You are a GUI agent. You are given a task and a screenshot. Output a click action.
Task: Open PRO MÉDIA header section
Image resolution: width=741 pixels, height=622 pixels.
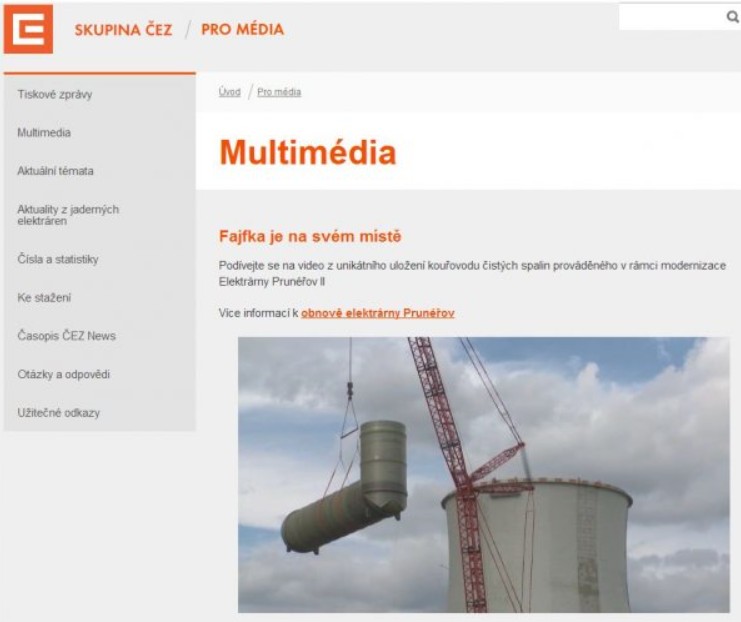tap(242, 30)
